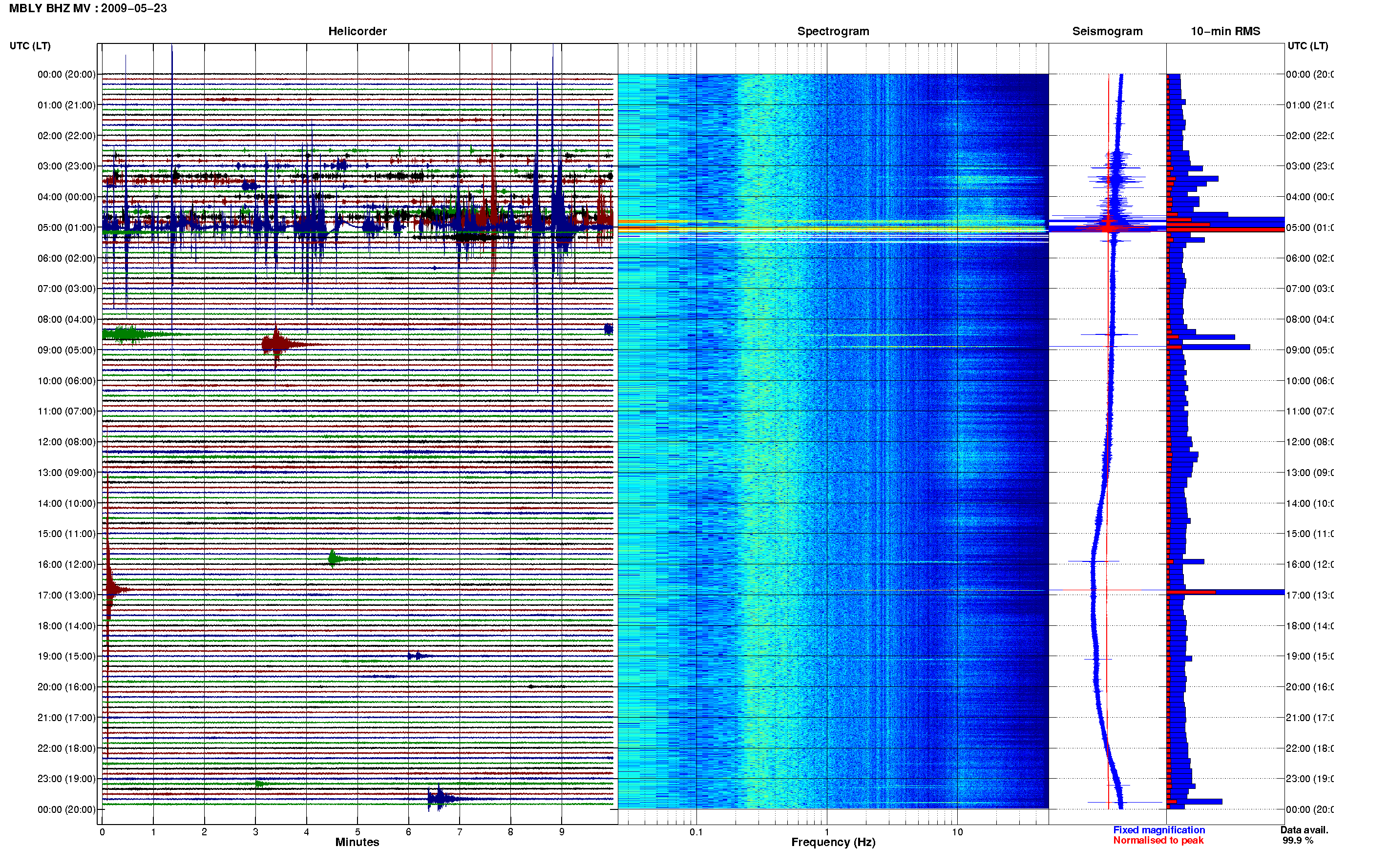Click the left 'UTC (LT)' axis label

click(30, 46)
